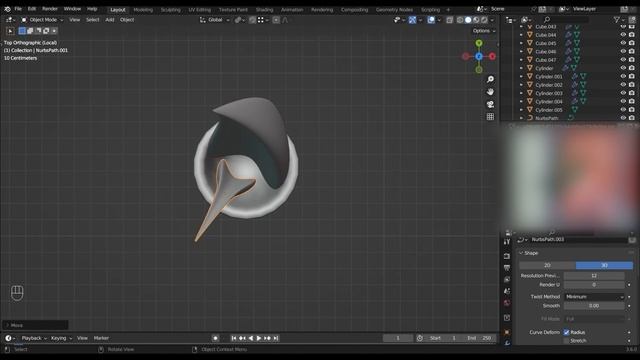Click the red X axis circle on navigation gizmo

click(x=492, y=56)
